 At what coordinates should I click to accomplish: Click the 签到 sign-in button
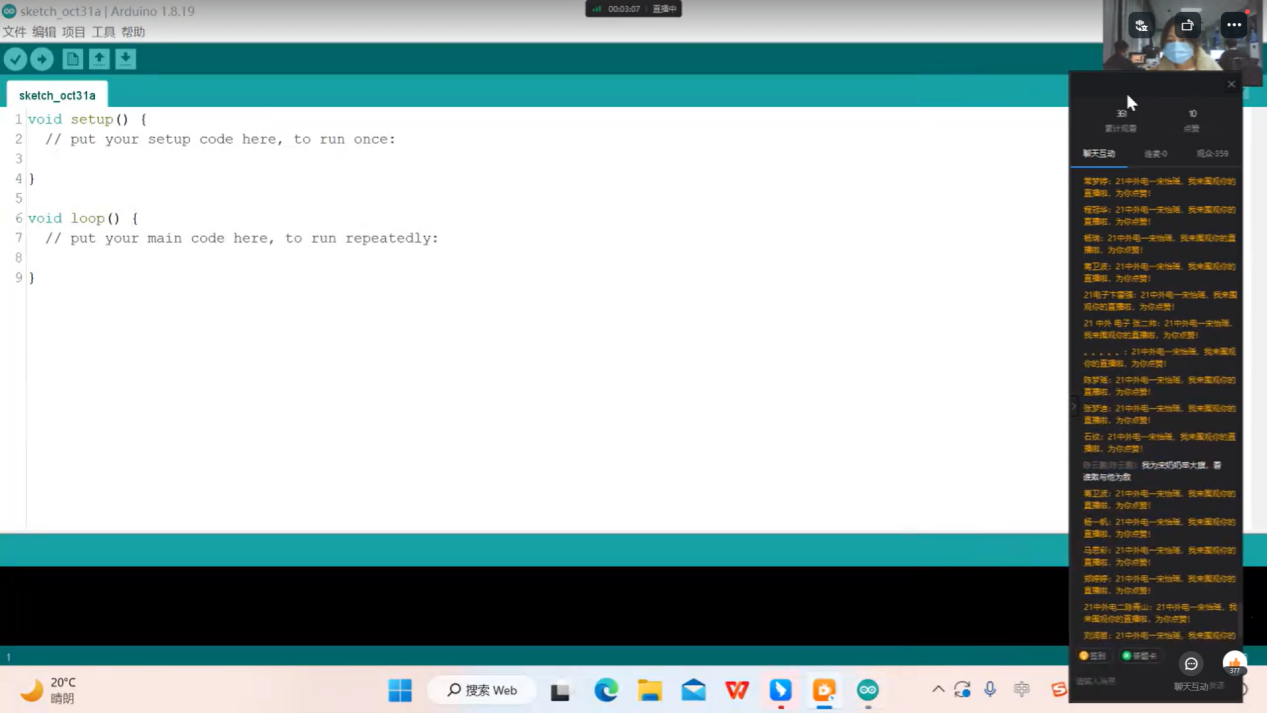click(1092, 656)
